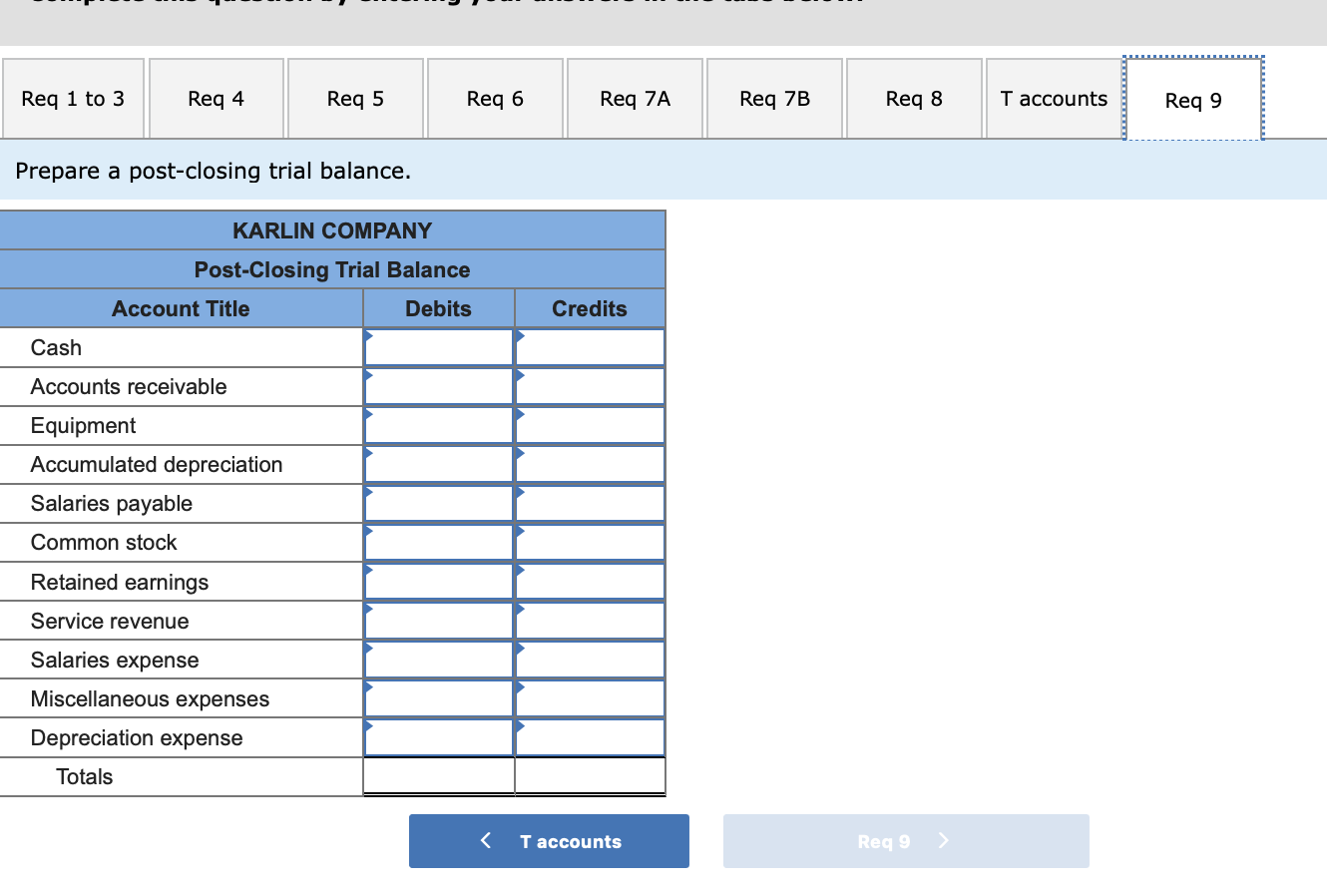Click the Retained earnings credit cell
This screenshot has height=896, width=1327.
pyautogui.click(x=589, y=581)
